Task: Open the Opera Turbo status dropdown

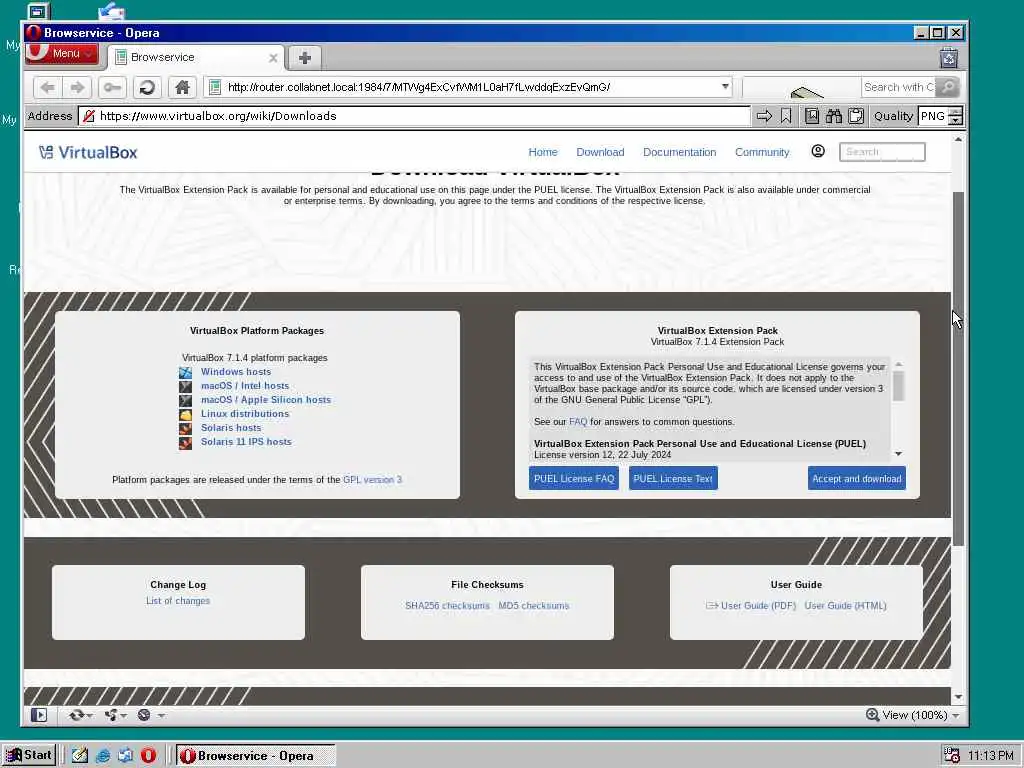Action: point(150,715)
